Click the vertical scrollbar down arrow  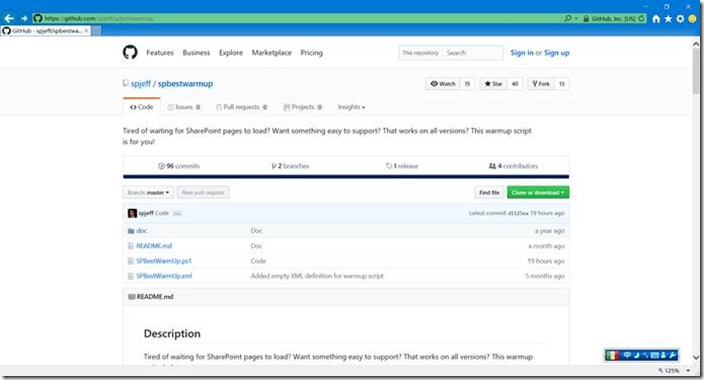tap(696, 358)
